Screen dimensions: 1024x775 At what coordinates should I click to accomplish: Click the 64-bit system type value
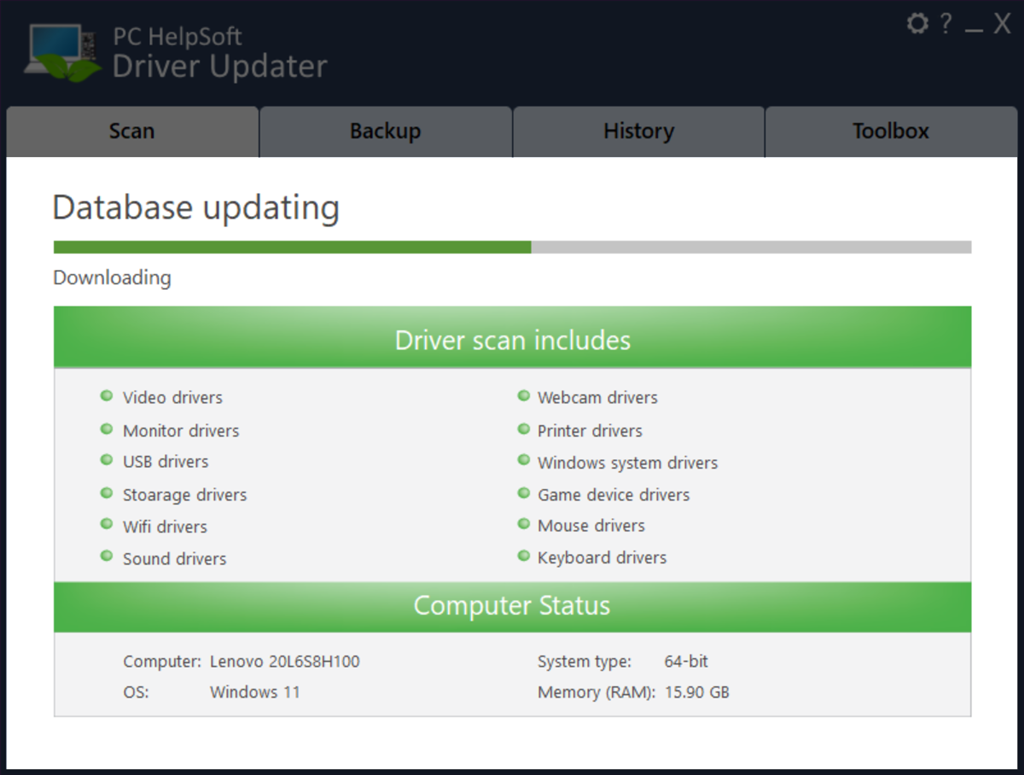[x=686, y=661]
